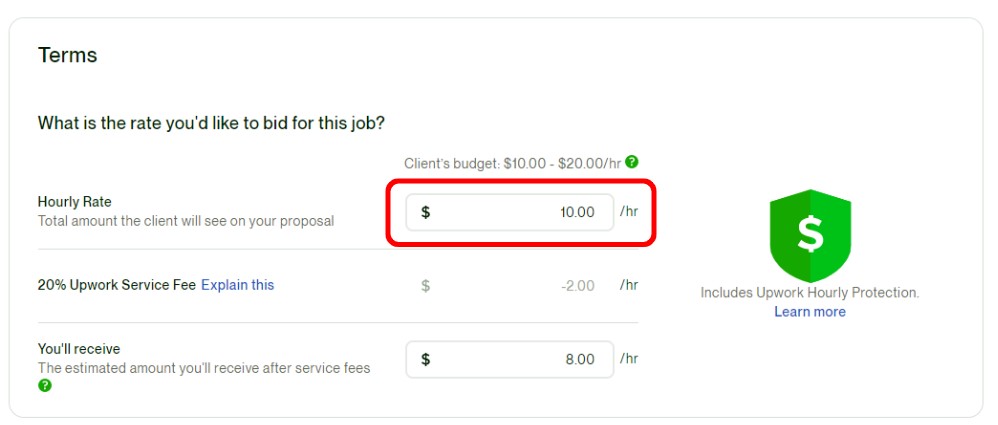Click the estimated amount after service fees description
This screenshot has height=425, width=998.
pos(204,368)
